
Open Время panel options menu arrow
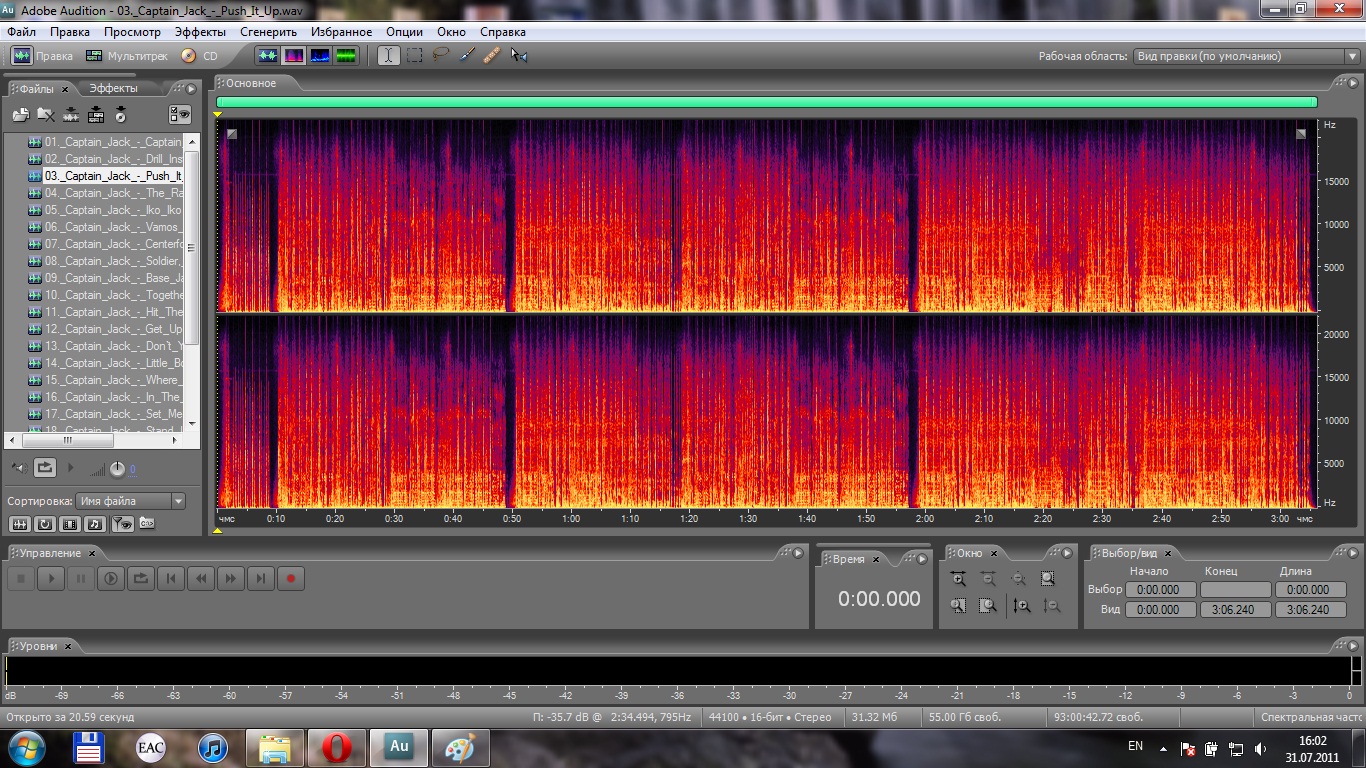click(921, 559)
